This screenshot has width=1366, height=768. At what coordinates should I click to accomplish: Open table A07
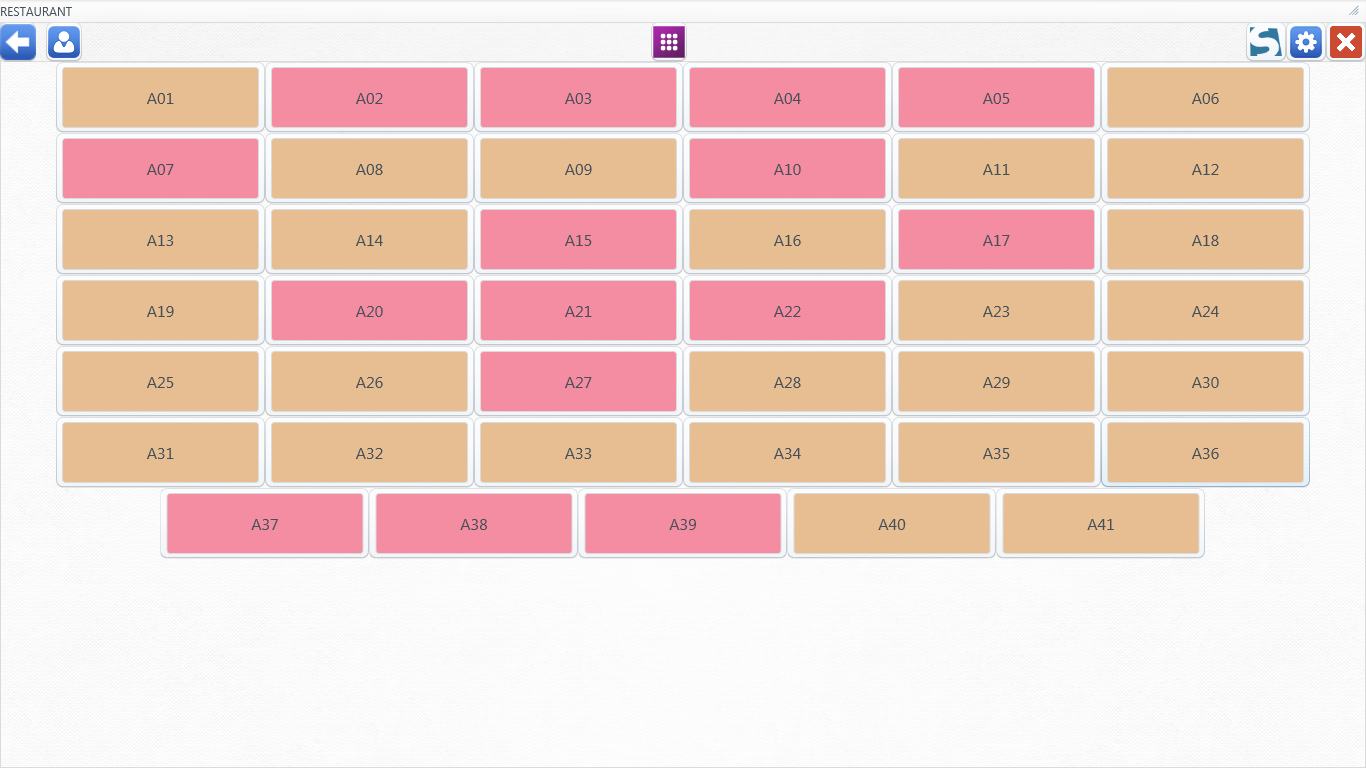pos(160,169)
